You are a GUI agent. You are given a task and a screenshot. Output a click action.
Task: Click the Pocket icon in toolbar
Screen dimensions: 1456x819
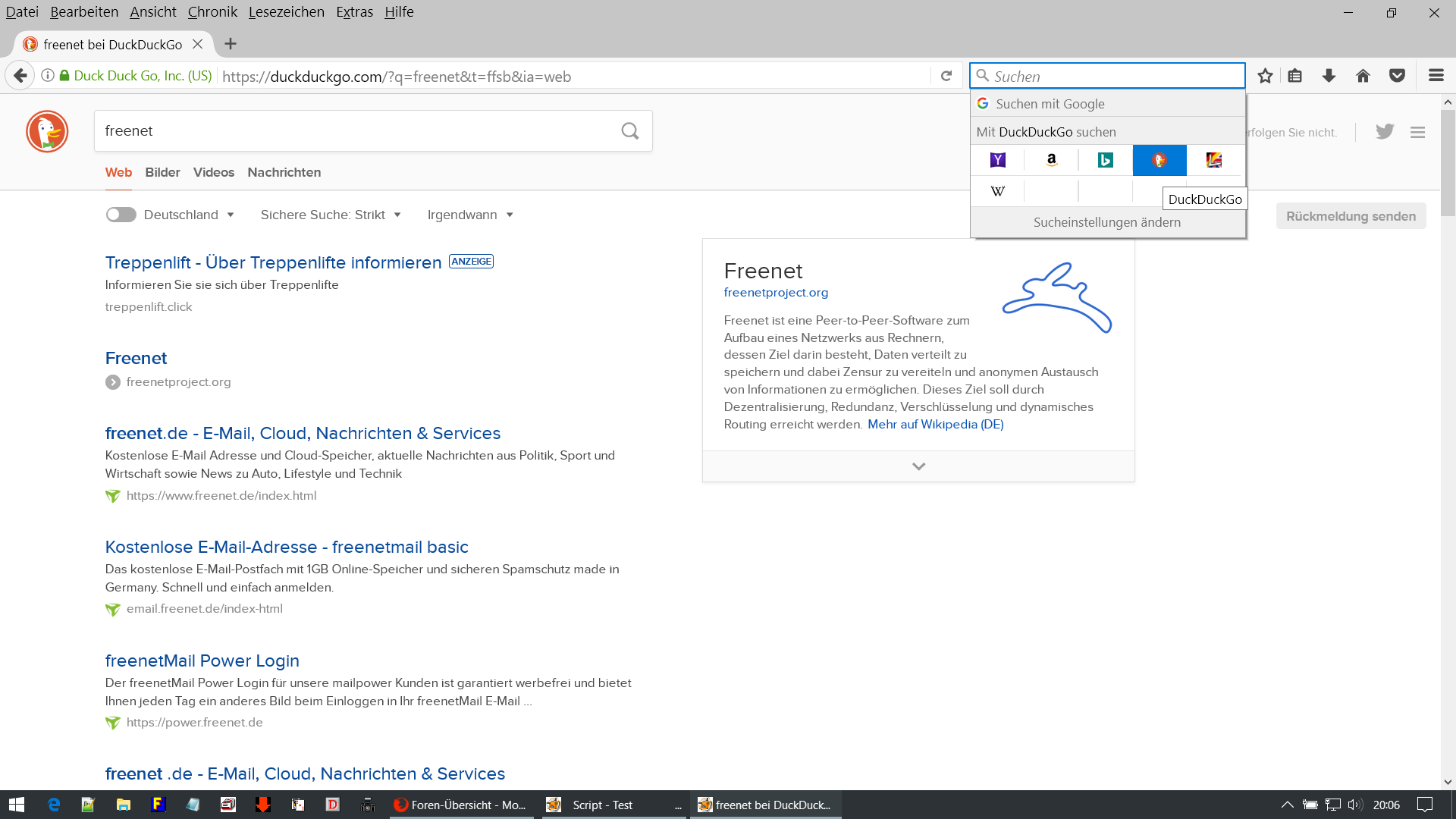(1397, 76)
